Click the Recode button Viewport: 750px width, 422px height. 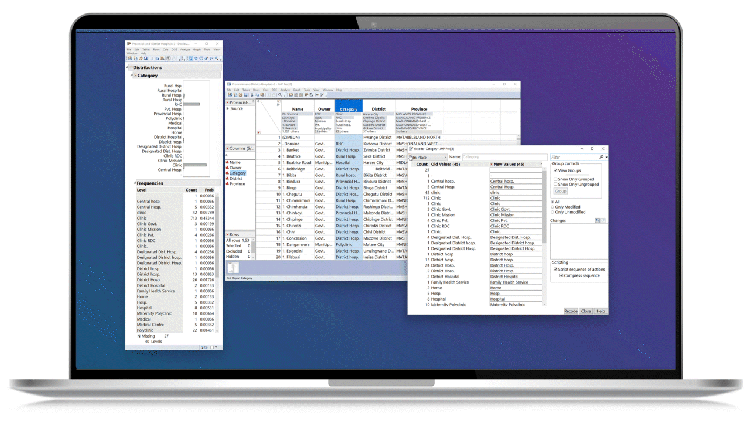(571, 311)
